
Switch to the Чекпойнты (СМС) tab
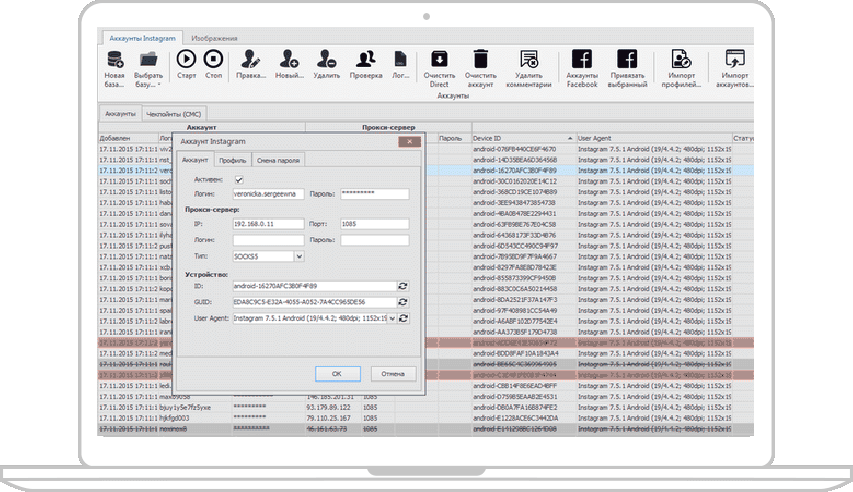[173, 114]
